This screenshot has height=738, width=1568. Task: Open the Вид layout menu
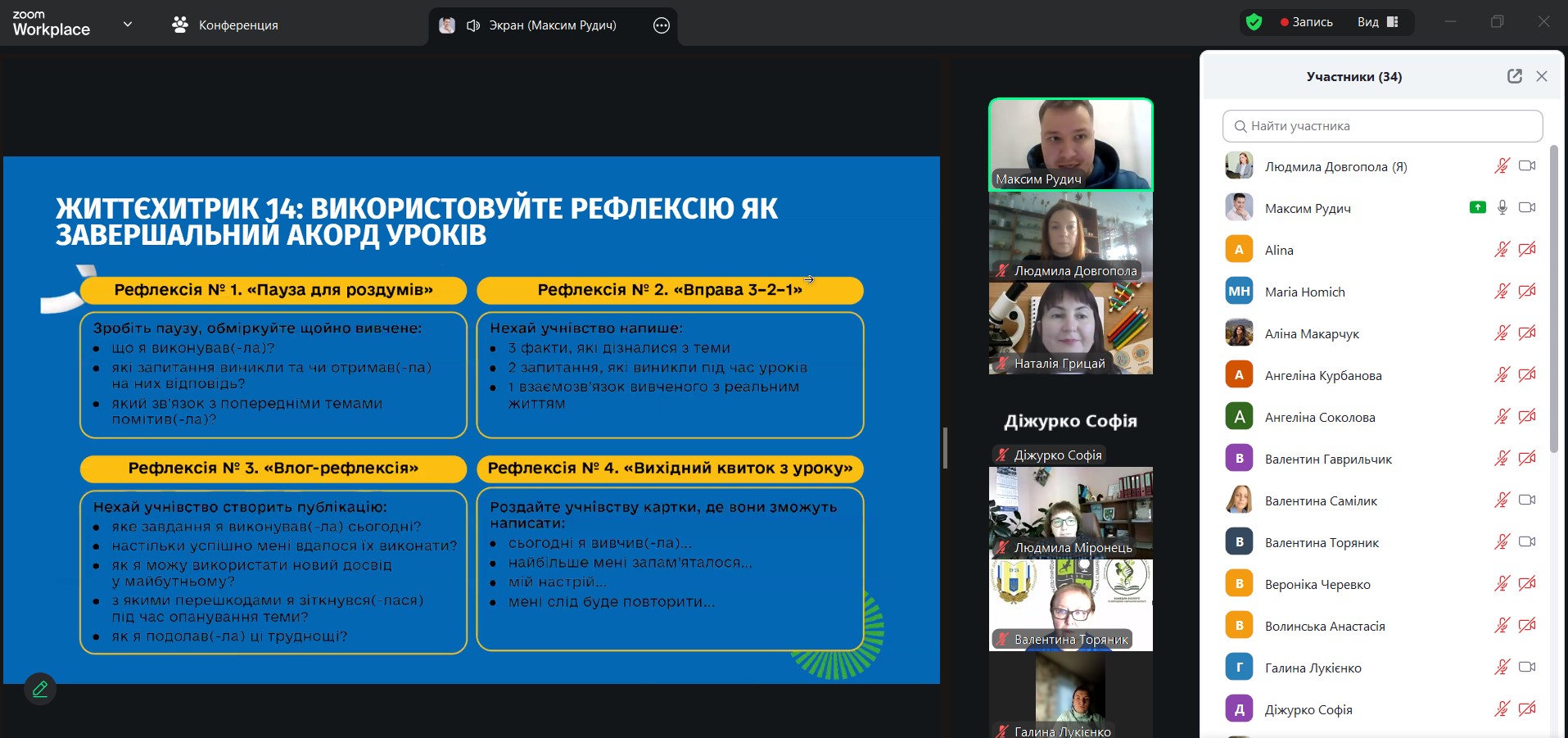coord(1378,22)
